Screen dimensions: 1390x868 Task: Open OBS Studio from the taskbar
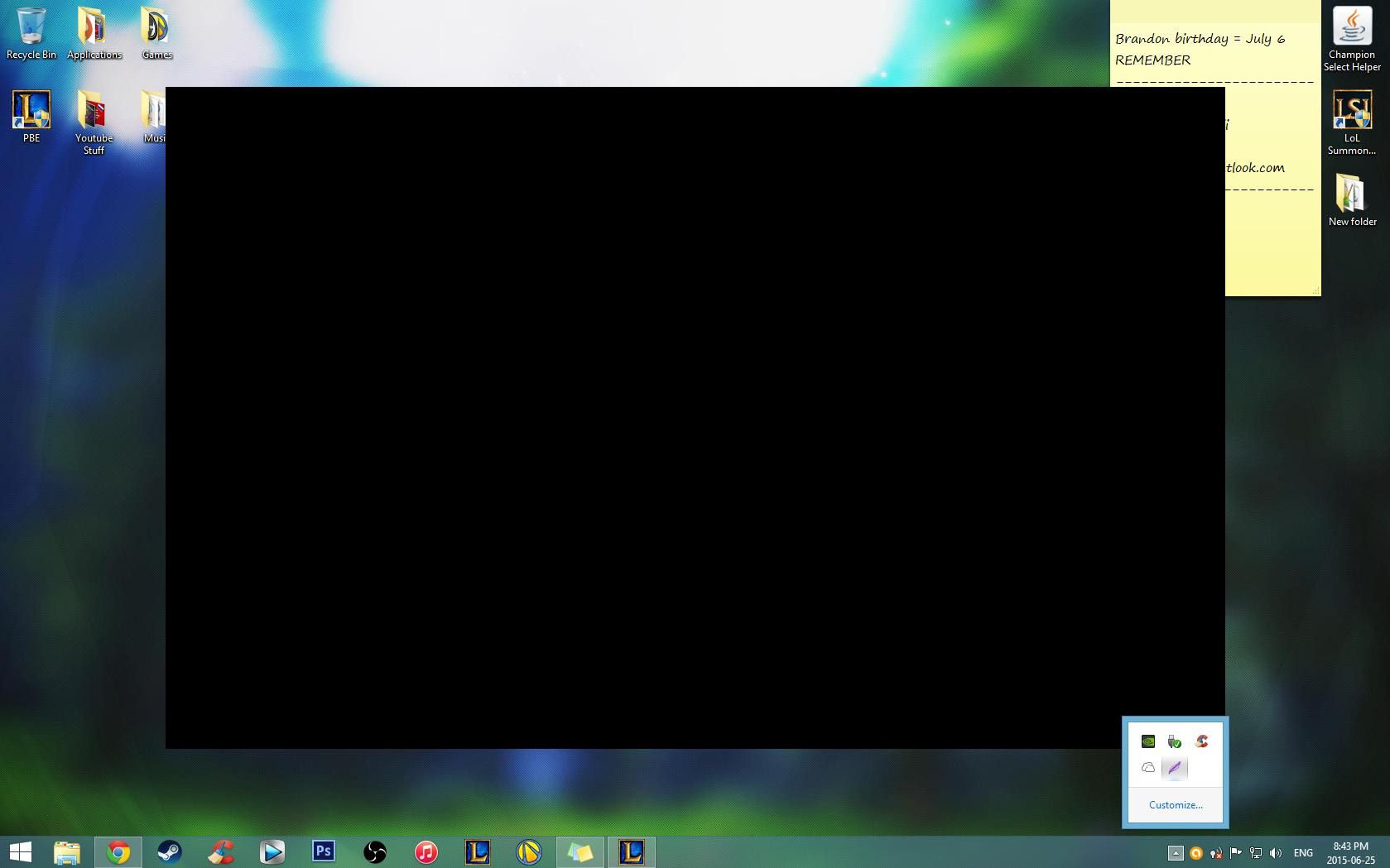point(374,852)
